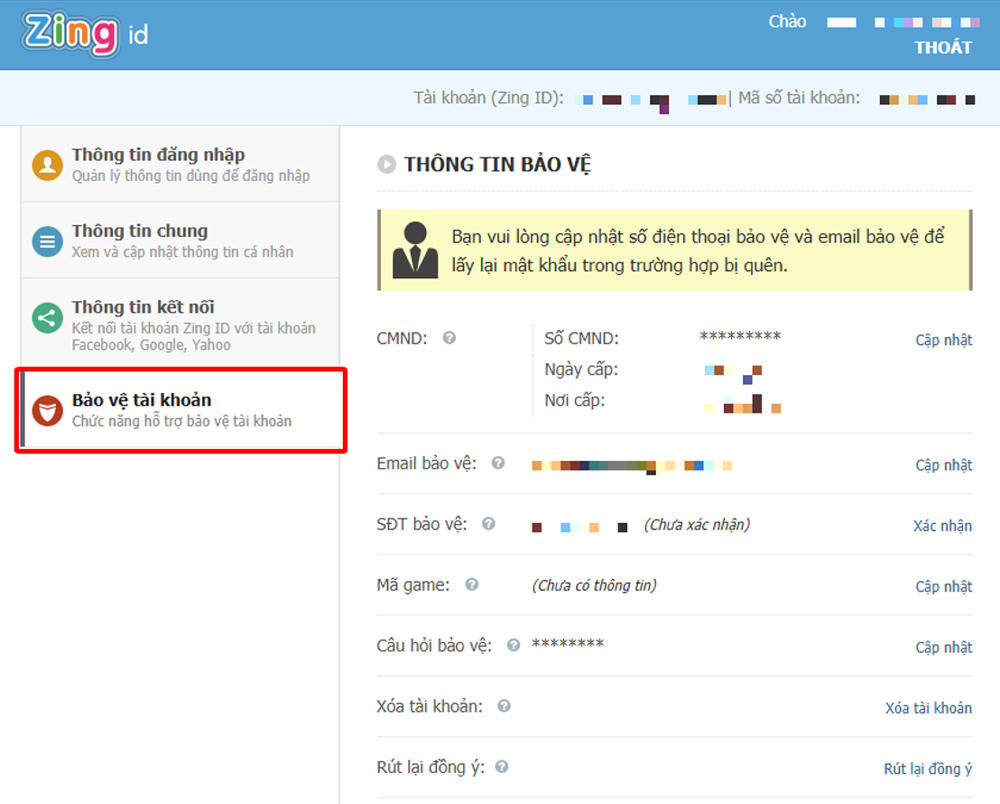Click the help icon beside Email bảo vệ

498,464
